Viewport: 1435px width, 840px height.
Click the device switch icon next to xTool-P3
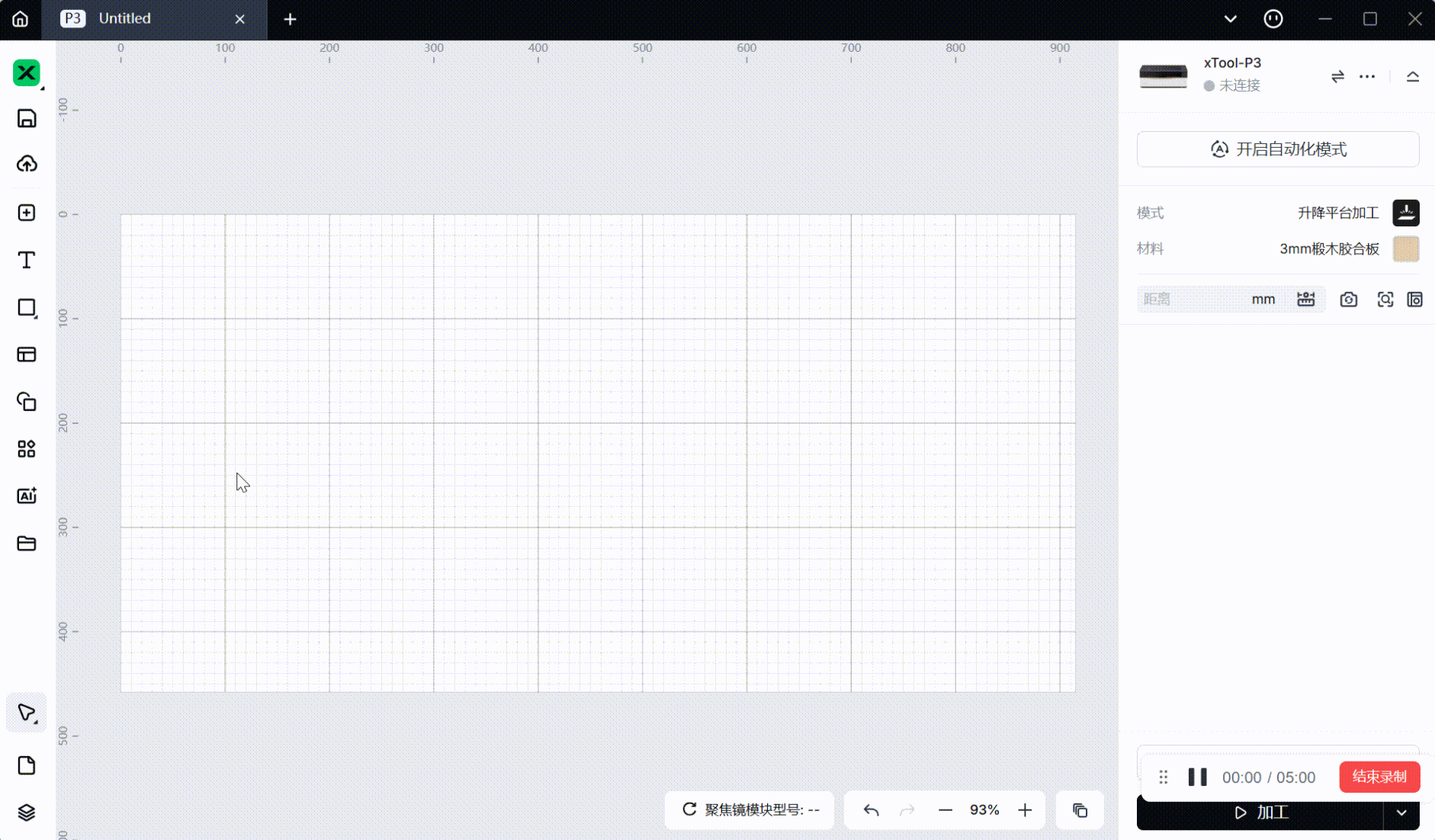pyautogui.click(x=1337, y=76)
